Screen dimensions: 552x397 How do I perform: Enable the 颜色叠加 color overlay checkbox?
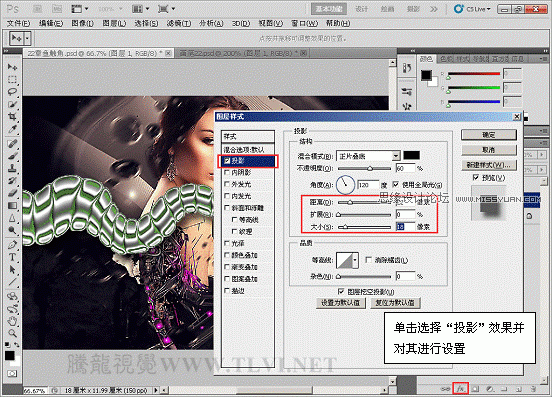tap(227, 255)
